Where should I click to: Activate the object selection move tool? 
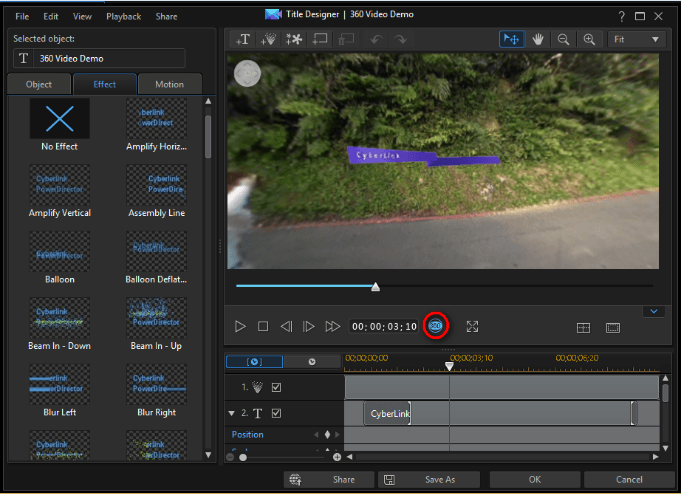coord(512,40)
